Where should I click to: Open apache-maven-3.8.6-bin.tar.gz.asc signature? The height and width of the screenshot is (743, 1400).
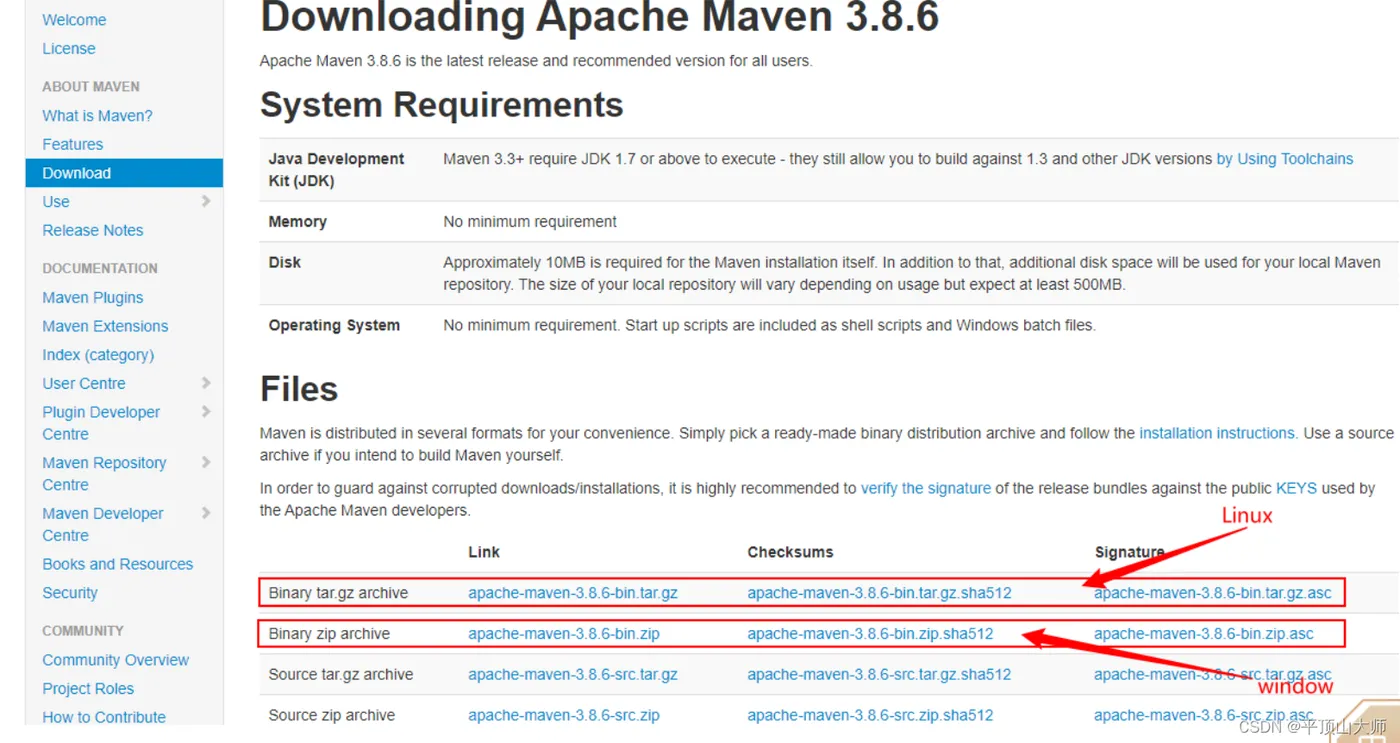tap(1213, 593)
